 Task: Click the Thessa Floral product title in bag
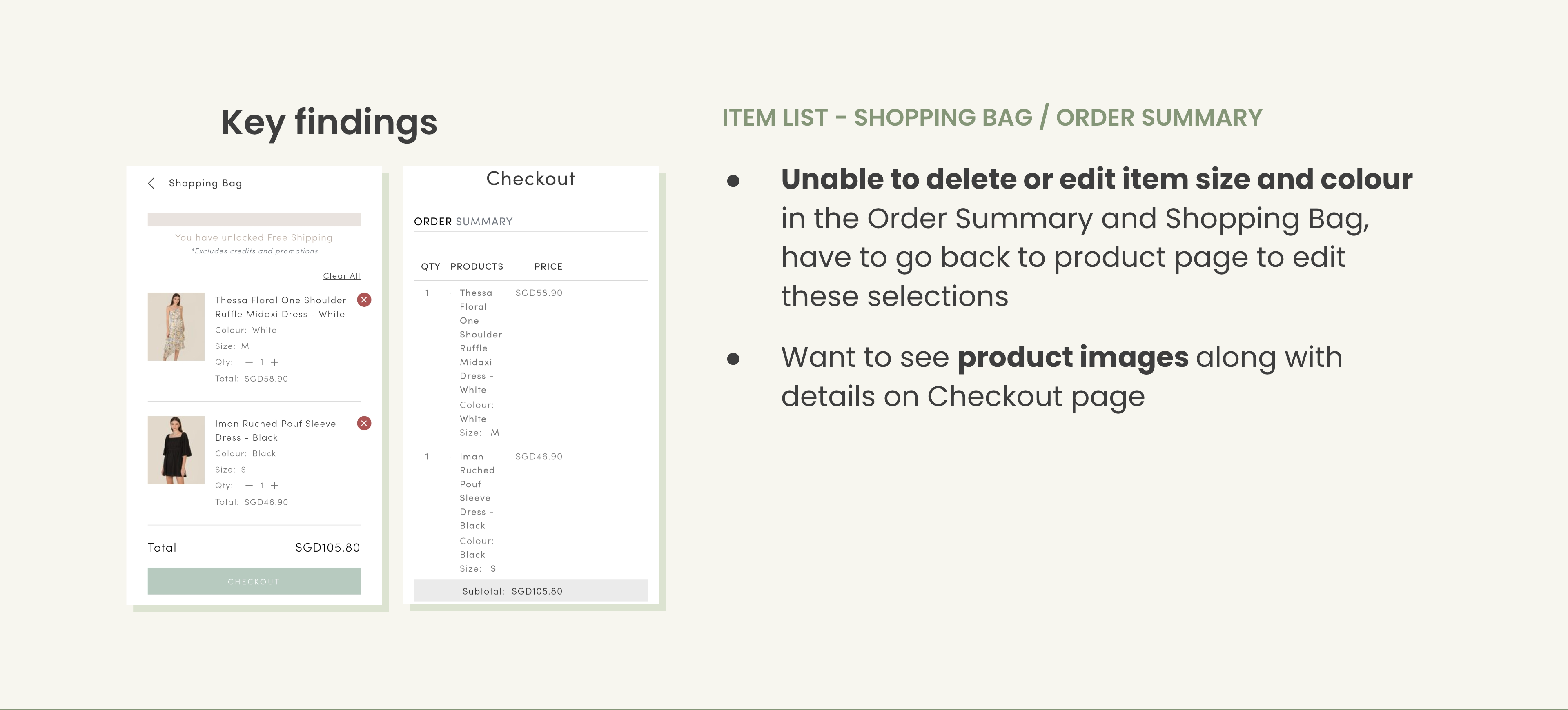point(280,307)
